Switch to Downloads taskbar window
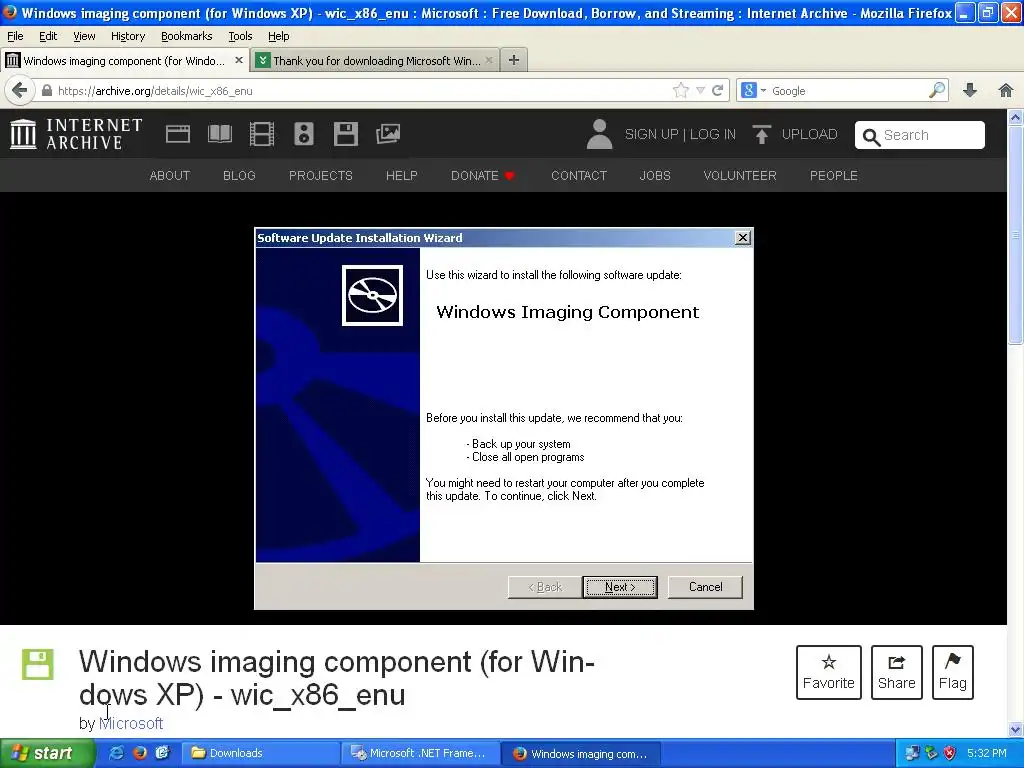The width and height of the screenshot is (1024, 768). [260, 753]
